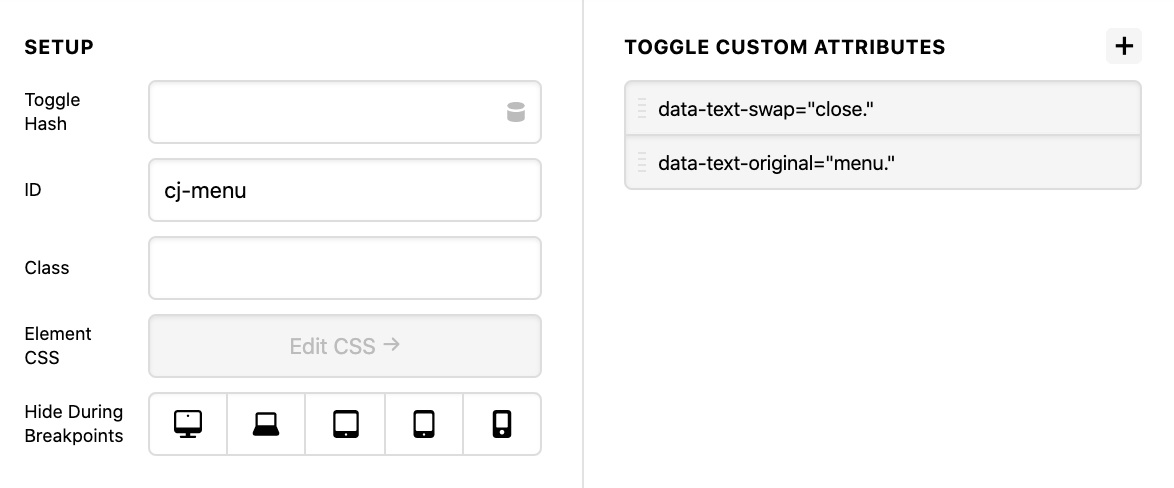The height and width of the screenshot is (488, 1174).
Task: Open the Edit CSS button
Action: coord(344,346)
